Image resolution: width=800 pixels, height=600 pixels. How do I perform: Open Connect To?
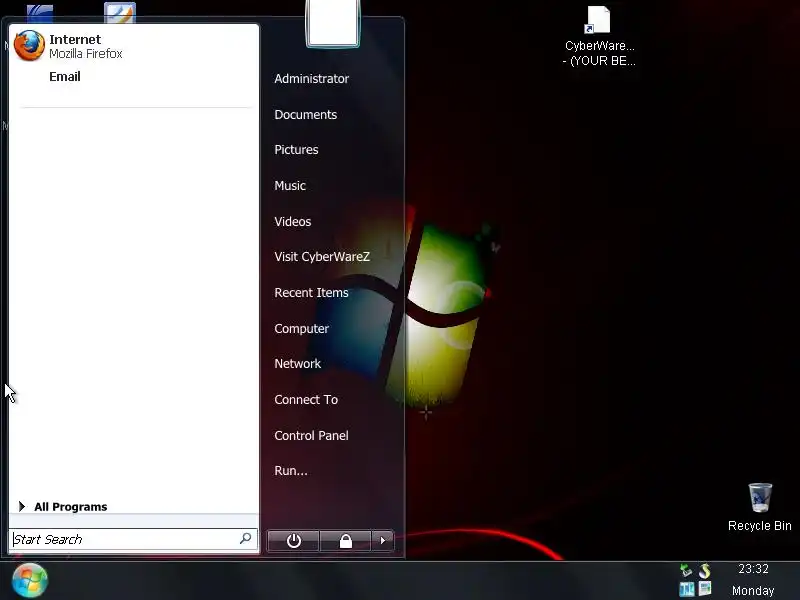[306, 399]
